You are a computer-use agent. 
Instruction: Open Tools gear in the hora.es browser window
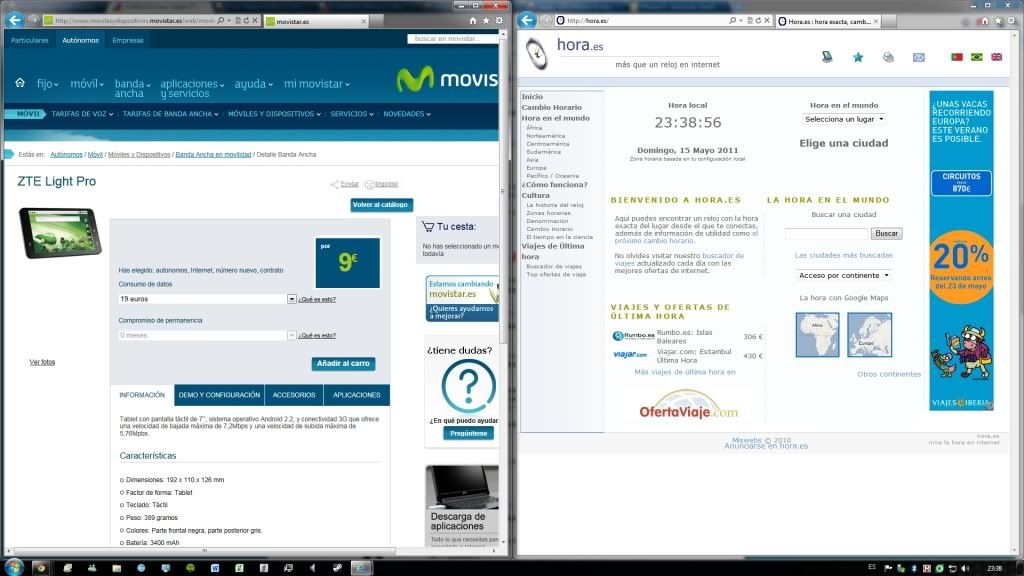pos(1012,21)
